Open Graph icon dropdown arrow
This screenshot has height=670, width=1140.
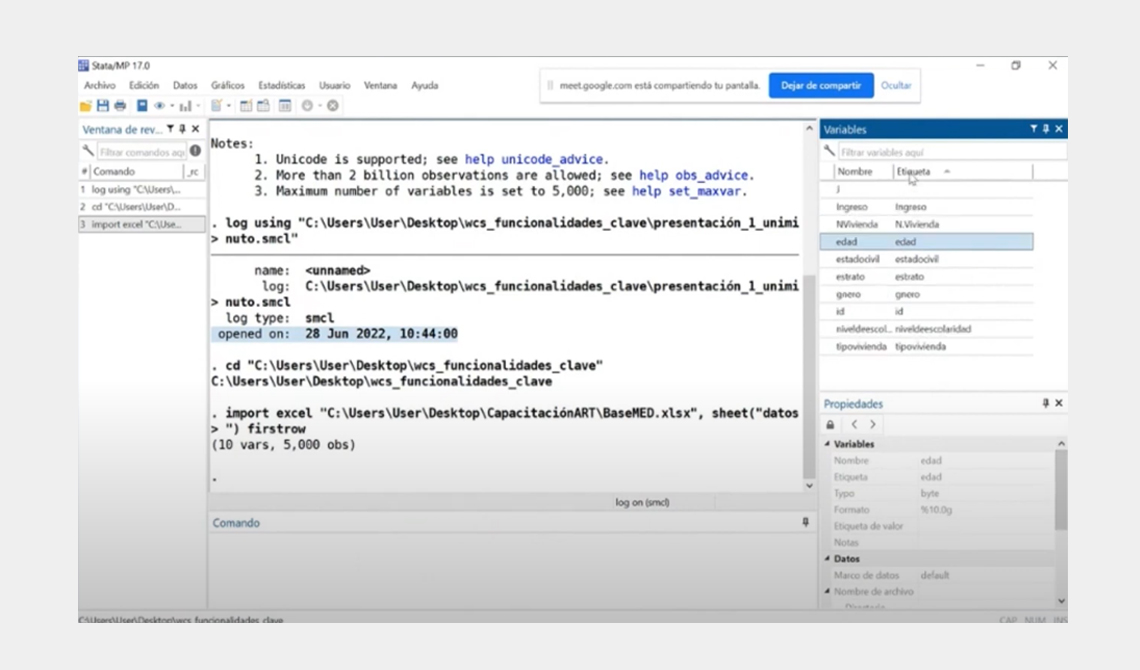point(198,106)
